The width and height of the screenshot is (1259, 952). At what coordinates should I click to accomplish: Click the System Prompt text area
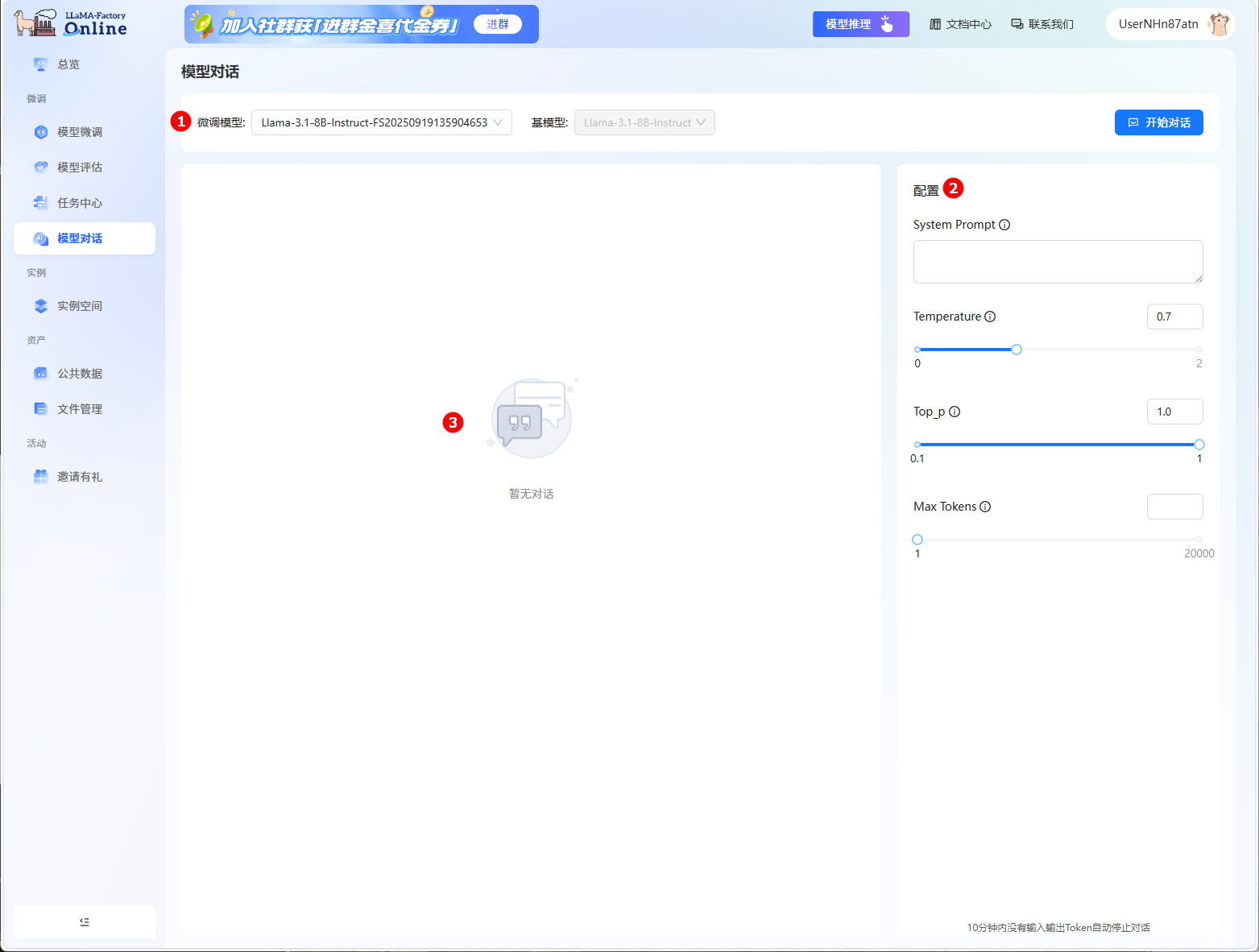click(1057, 262)
